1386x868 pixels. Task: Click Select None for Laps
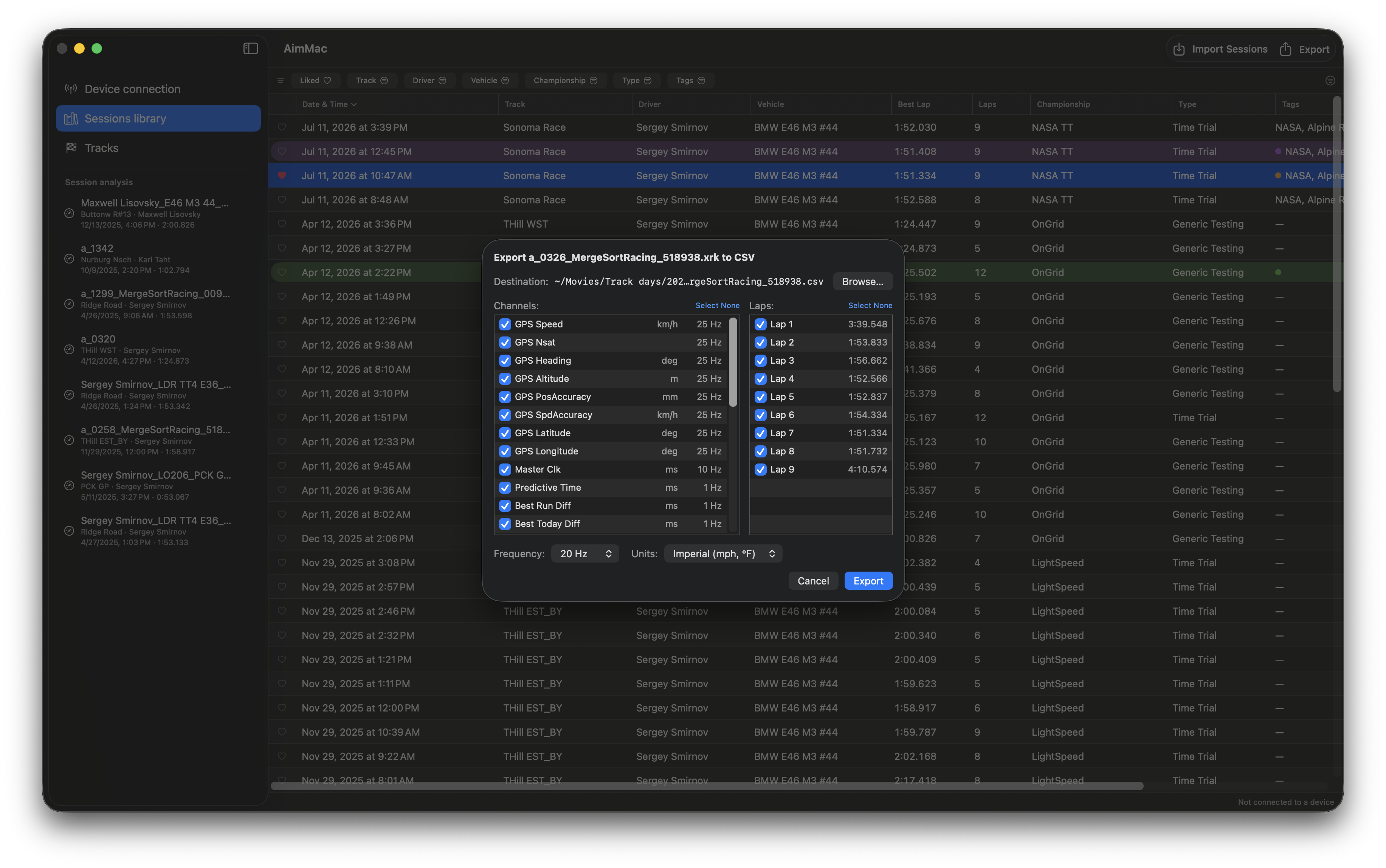coord(870,306)
